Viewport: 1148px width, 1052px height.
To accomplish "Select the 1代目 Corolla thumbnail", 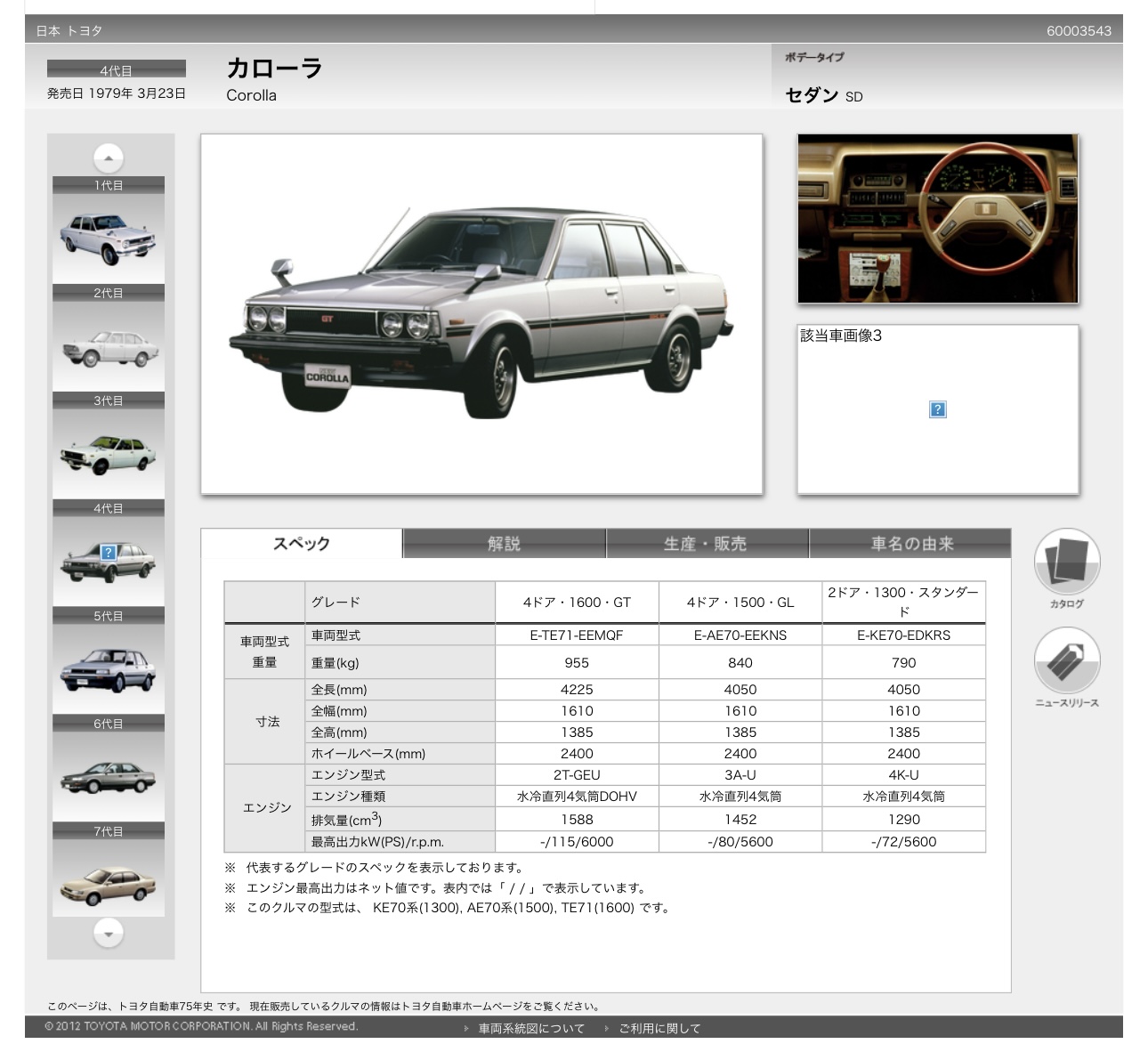I will pyautogui.click(x=108, y=238).
